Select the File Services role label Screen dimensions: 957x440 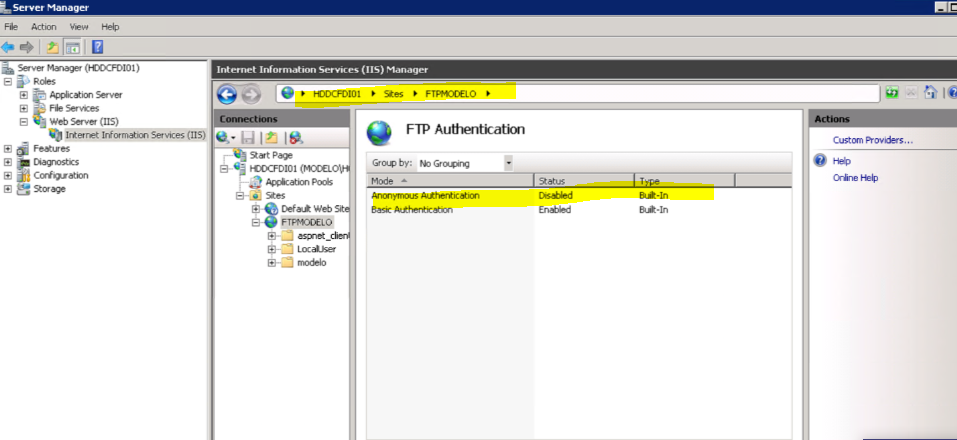(x=74, y=108)
